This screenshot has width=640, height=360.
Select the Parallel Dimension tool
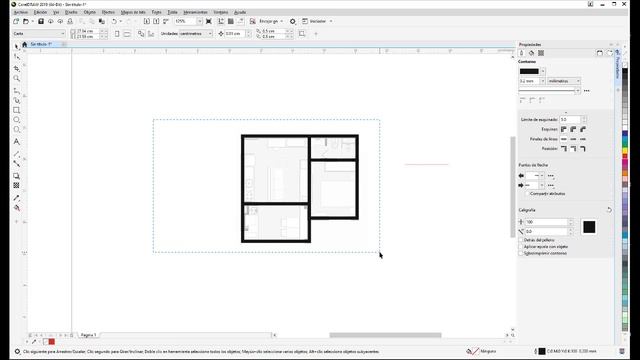point(16,154)
